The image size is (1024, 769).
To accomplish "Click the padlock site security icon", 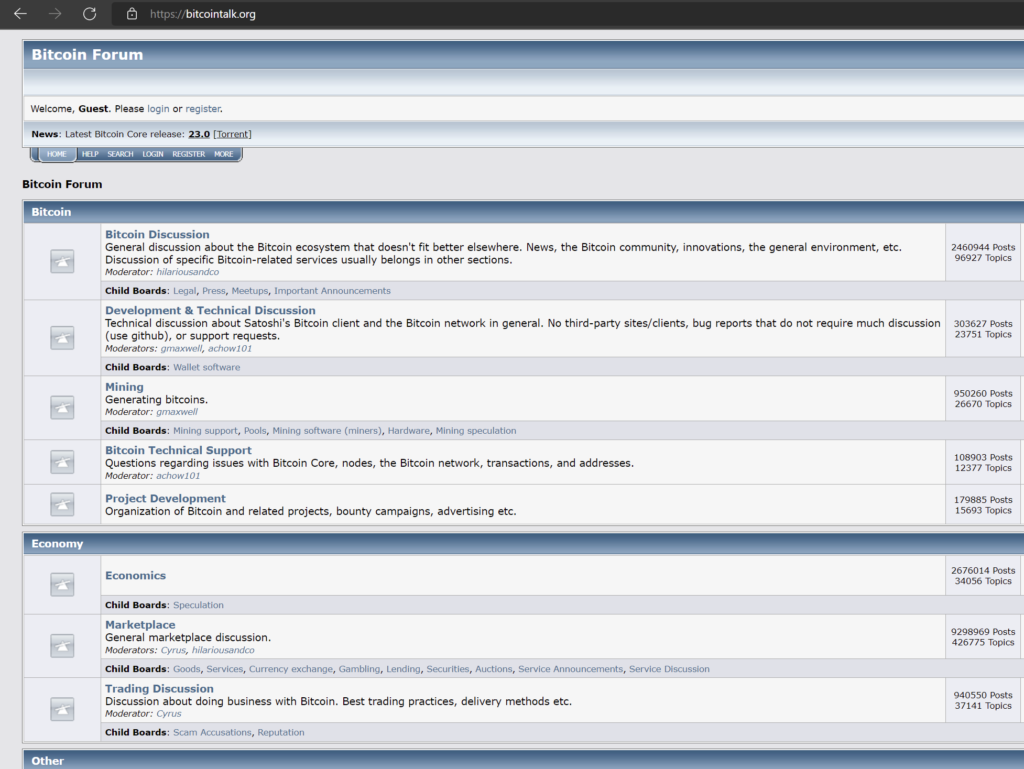I will (x=132, y=14).
